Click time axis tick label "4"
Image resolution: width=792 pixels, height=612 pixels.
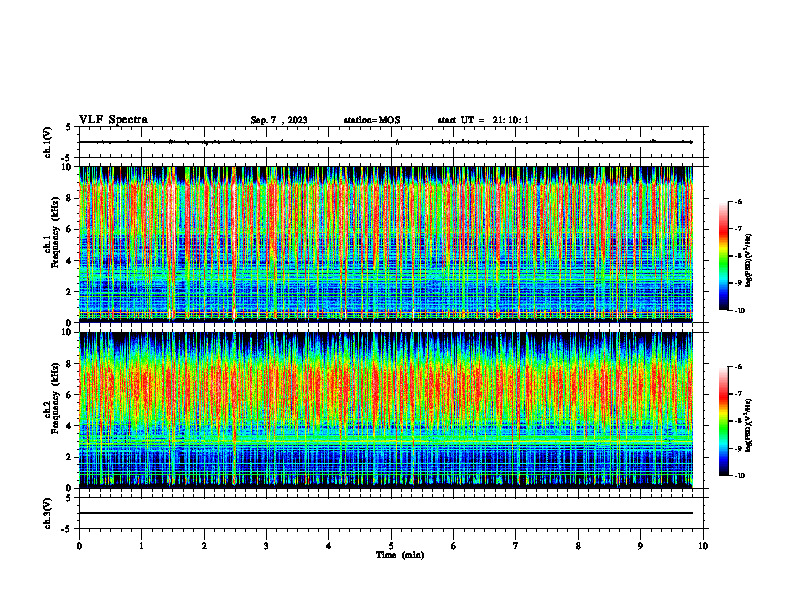click(x=329, y=546)
